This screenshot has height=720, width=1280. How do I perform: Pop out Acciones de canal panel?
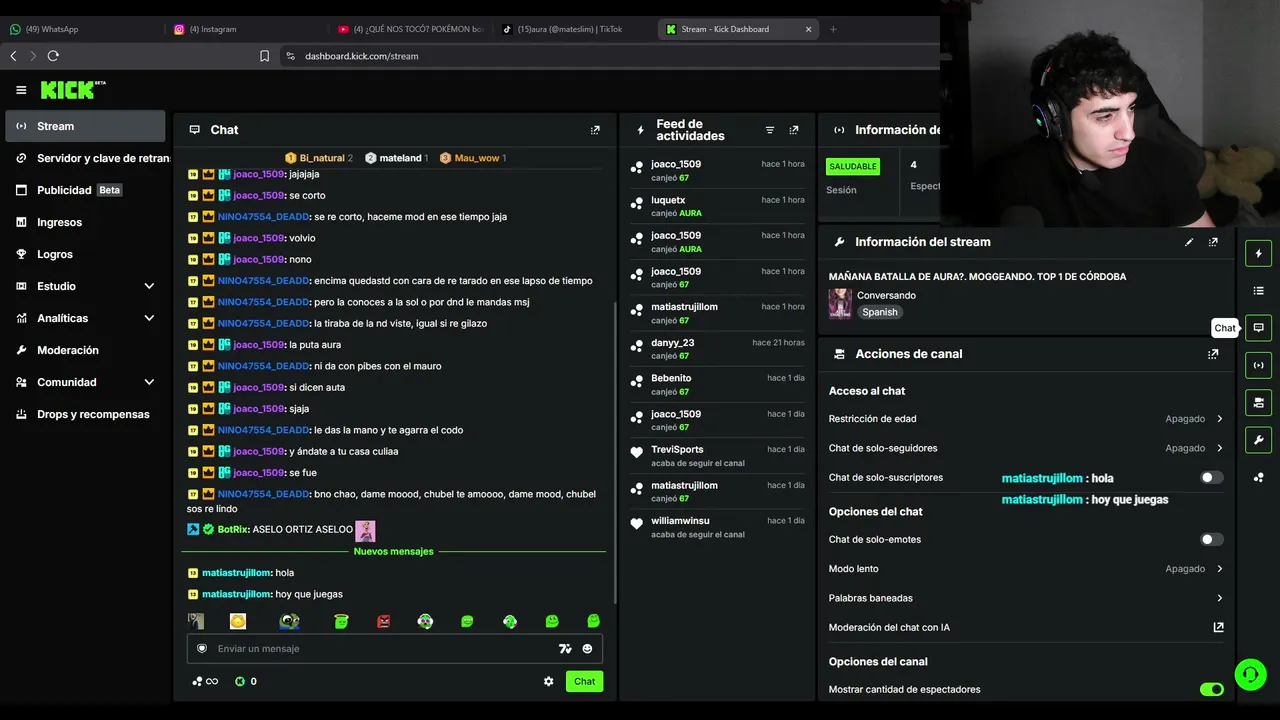coord(1213,354)
